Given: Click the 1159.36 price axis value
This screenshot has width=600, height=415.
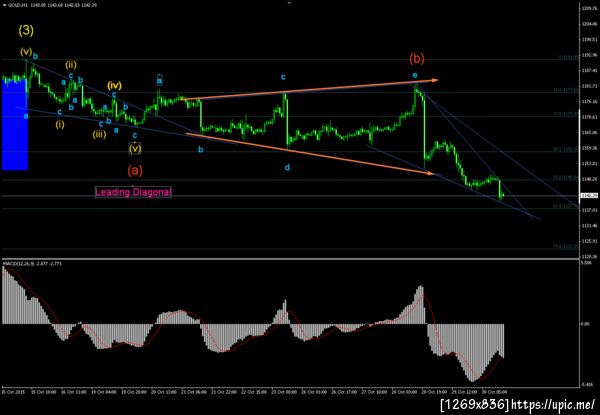Looking at the screenshot, I should [589, 148].
